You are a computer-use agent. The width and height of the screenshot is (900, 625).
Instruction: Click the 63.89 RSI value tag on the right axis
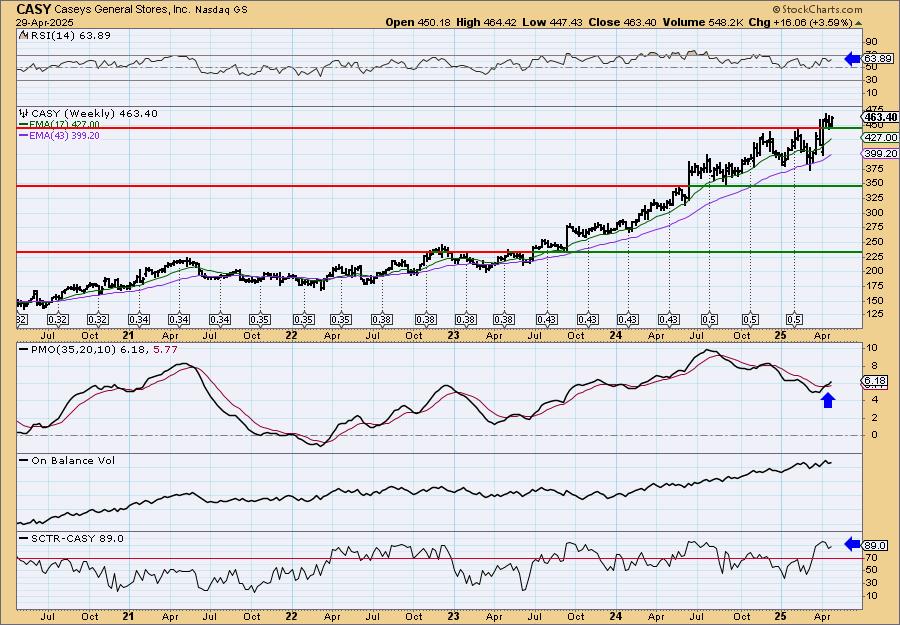[878, 59]
